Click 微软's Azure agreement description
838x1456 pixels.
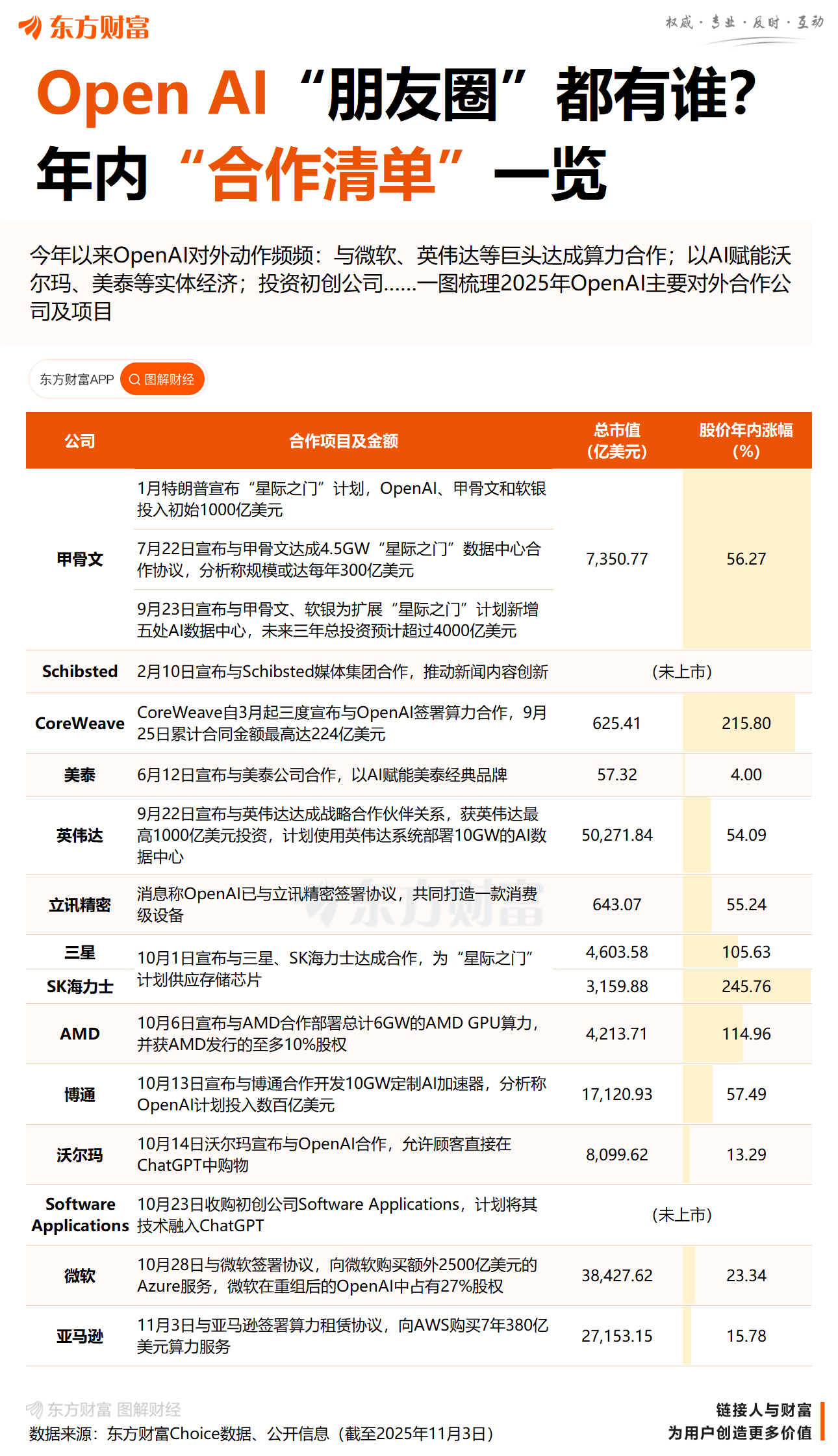[338, 1275]
